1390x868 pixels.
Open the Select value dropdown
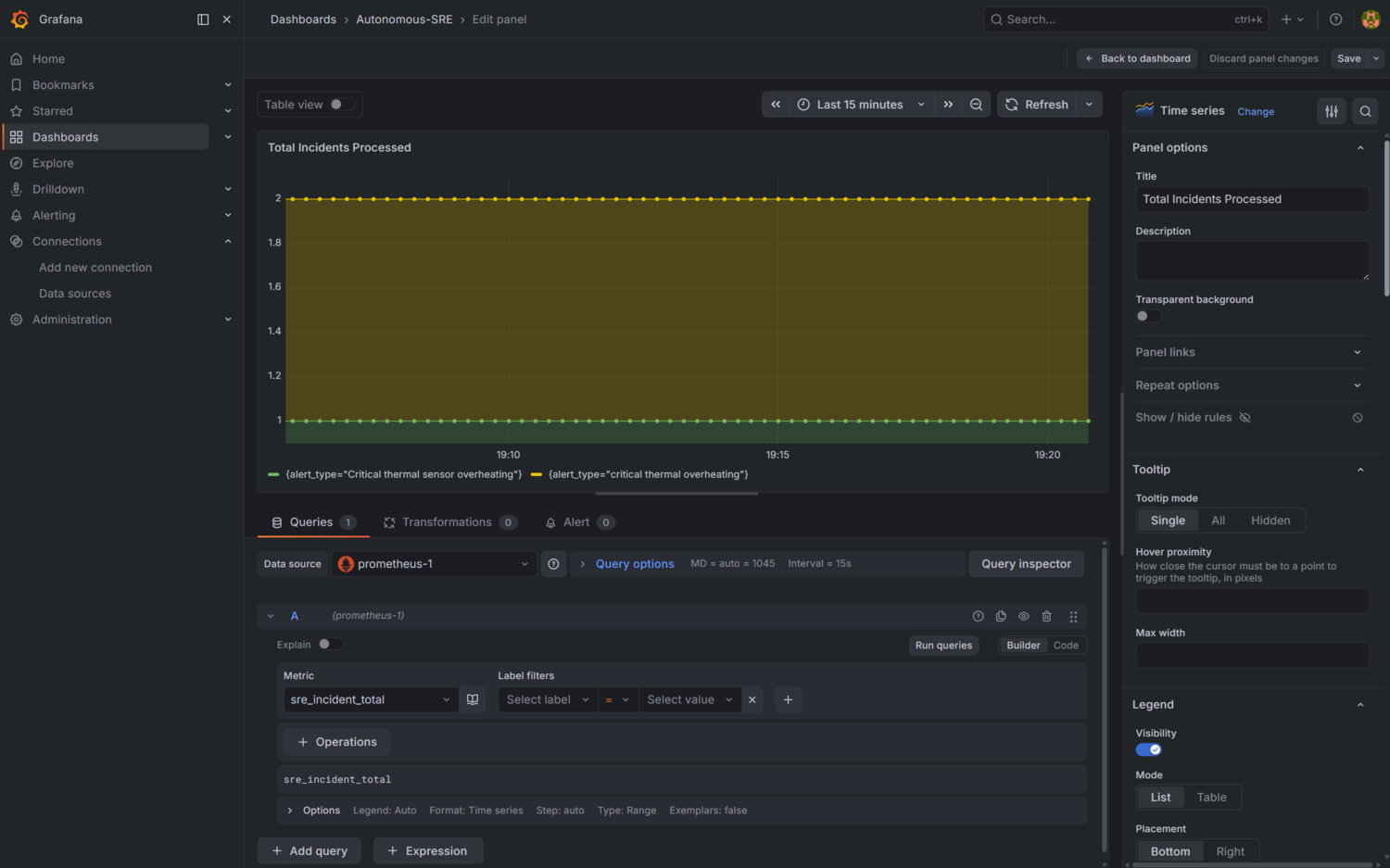[x=689, y=699]
